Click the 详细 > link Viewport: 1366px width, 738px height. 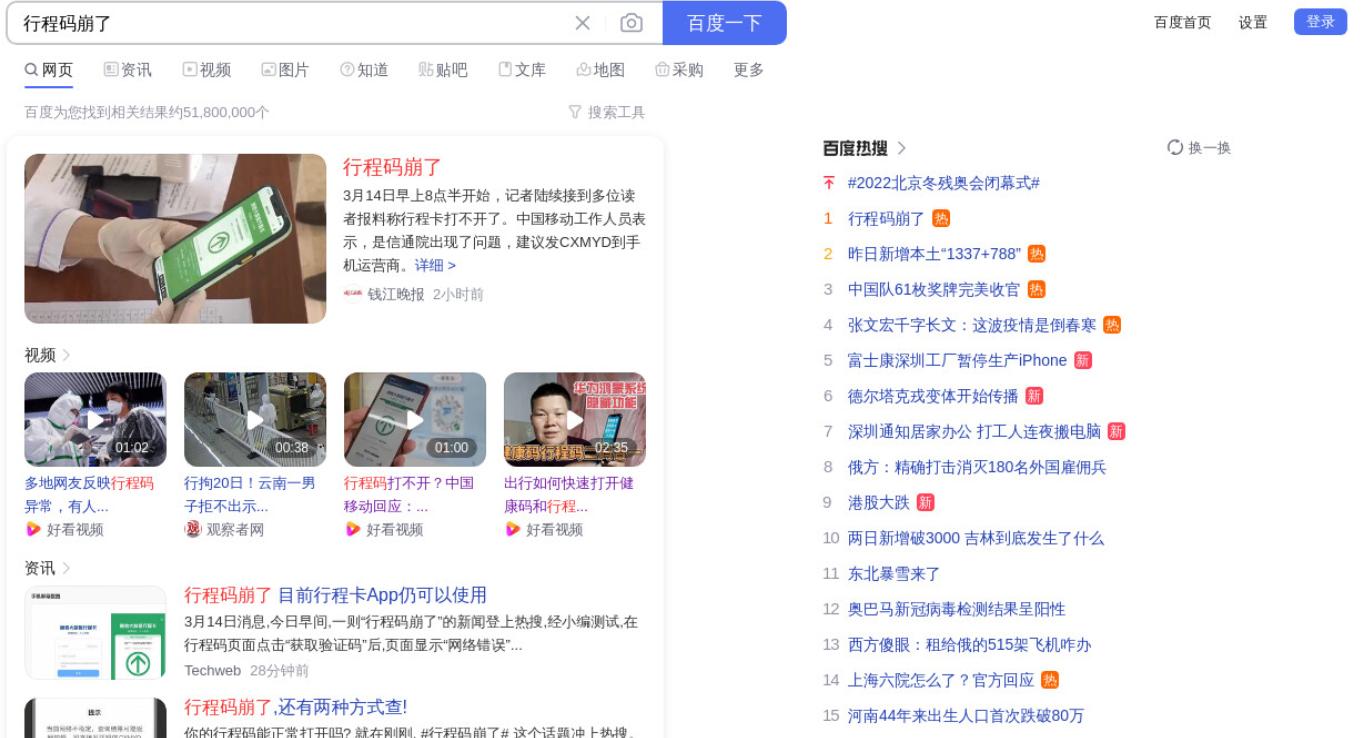(435, 265)
